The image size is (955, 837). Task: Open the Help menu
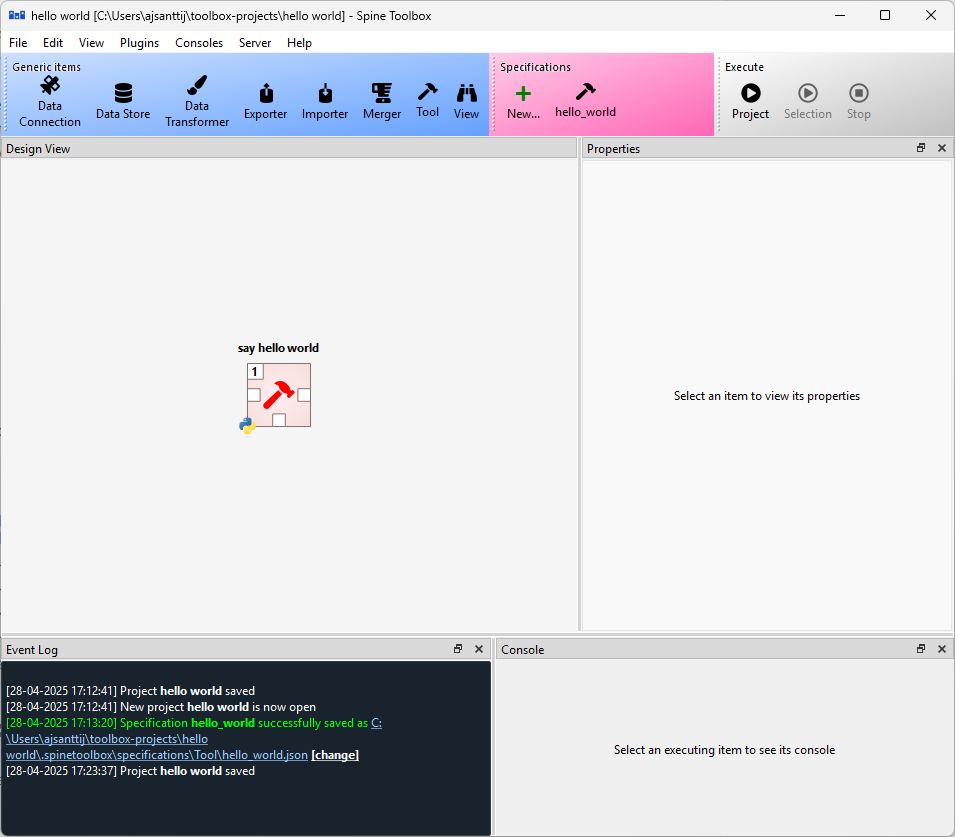point(299,43)
